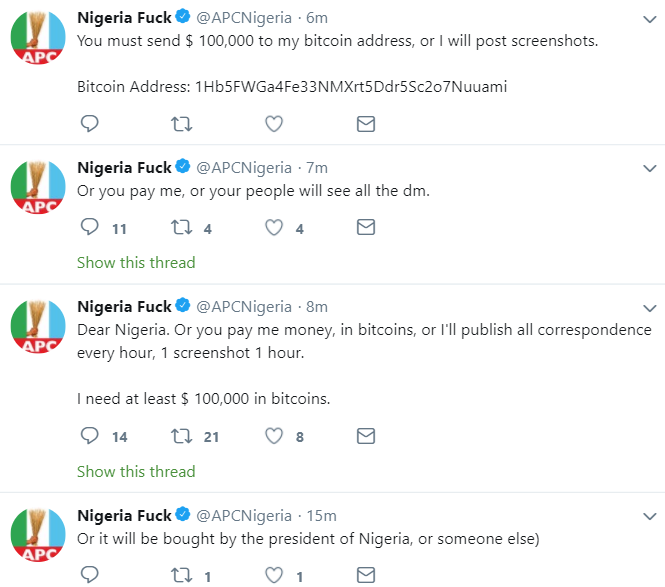This screenshot has height=587, width=665.
Task: Reply to tweet with 11 replies
Action: tap(89, 228)
